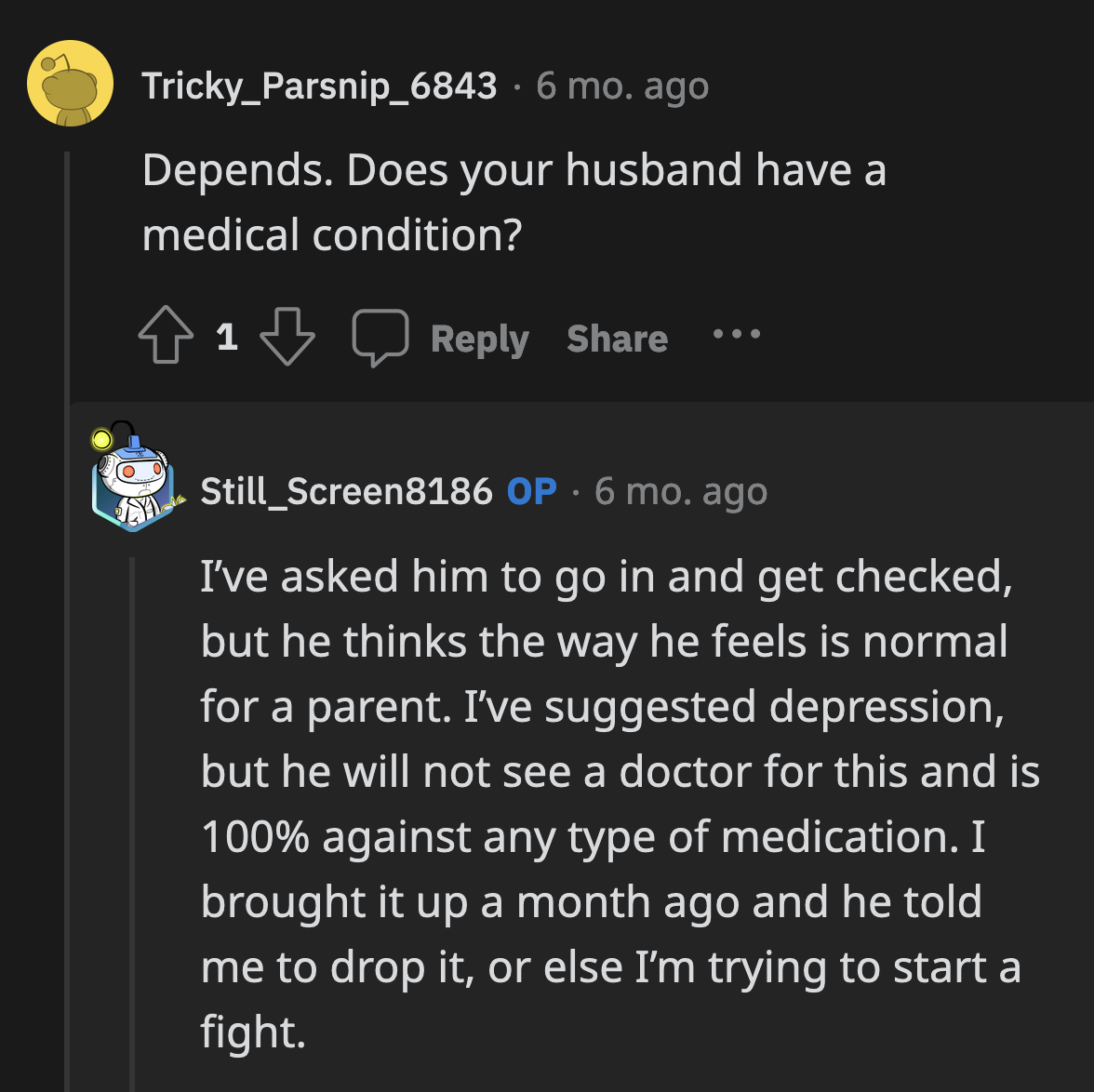1094x1092 pixels.
Task: Click the upvote count showing 1
Action: tap(226, 337)
